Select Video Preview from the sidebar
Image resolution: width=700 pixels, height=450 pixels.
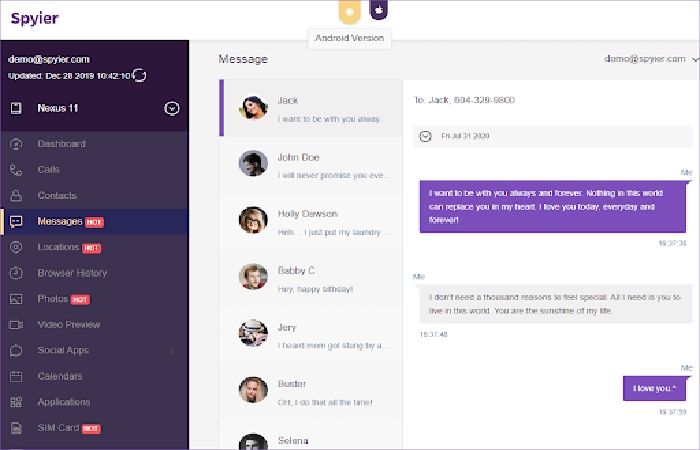pos(68,325)
